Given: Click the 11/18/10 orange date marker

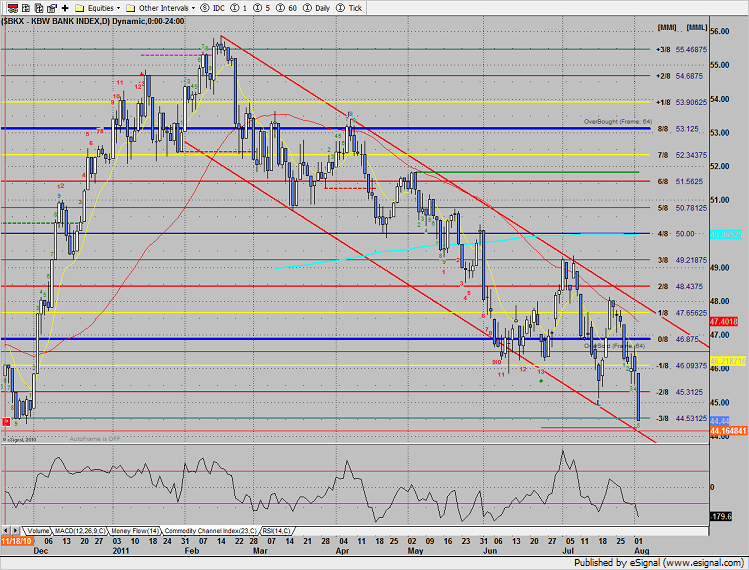Looking at the screenshot, I should pyautogui.click(x=17, y=541).
